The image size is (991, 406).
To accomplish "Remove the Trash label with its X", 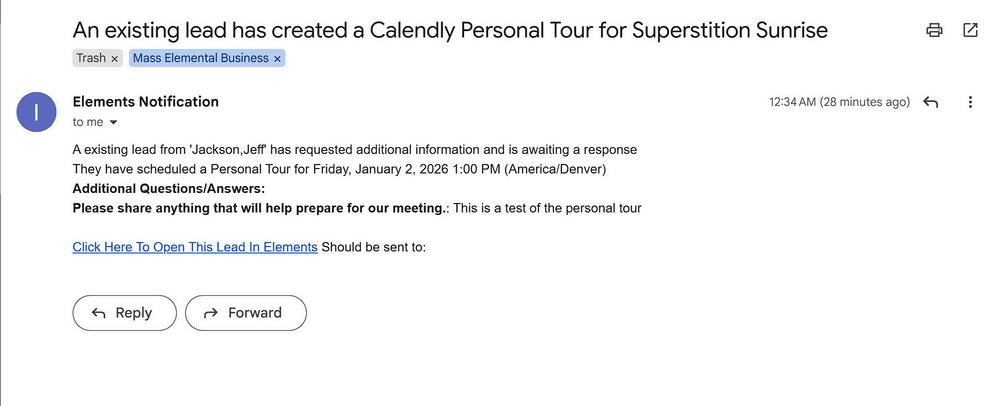I will coord(115,59).
